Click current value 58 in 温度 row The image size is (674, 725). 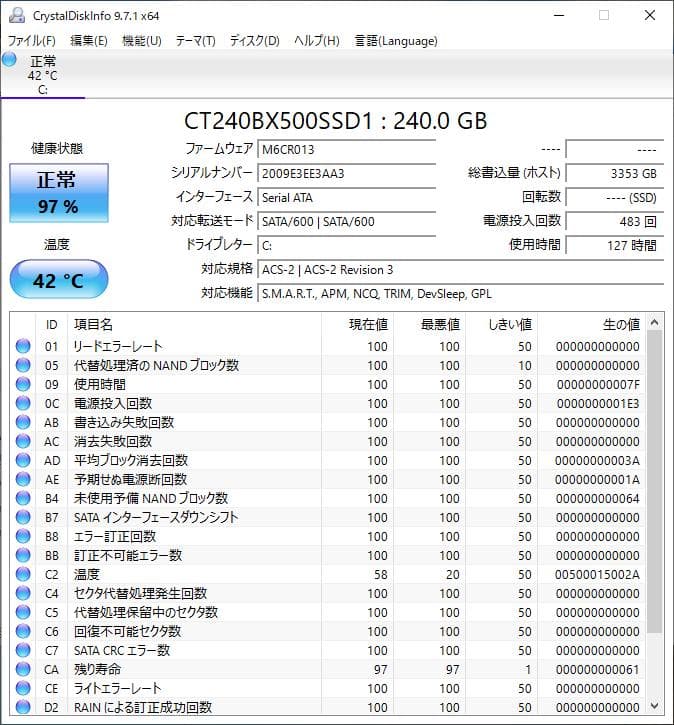click(380, 575)
